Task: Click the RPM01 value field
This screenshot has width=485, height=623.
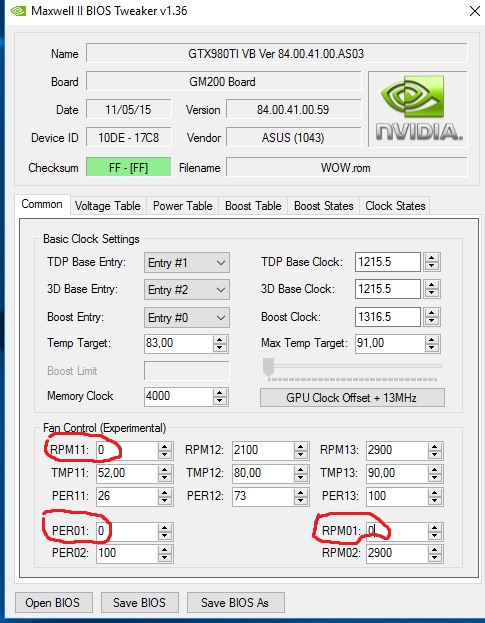Action: click(x=397, y=531)
